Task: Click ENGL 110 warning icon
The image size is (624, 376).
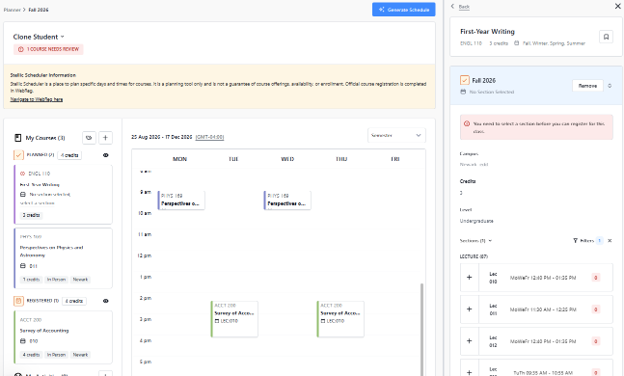Action: tap(23, 173)
